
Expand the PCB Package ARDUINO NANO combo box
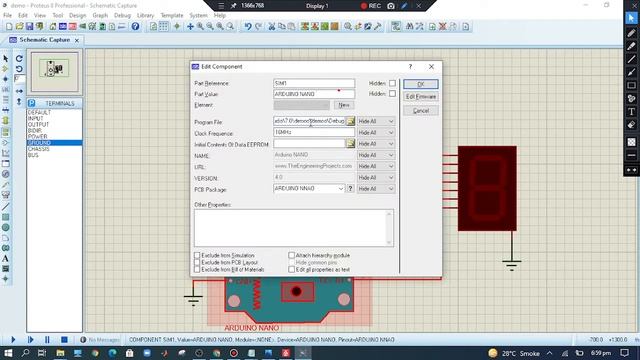(340, 189)
